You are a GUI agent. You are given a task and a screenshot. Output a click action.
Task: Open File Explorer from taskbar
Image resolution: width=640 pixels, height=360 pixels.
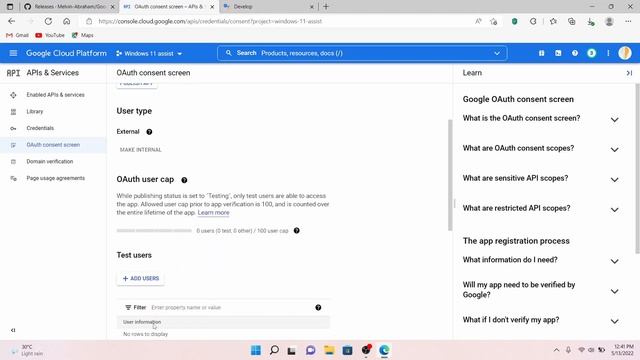[x=329, y=350]
